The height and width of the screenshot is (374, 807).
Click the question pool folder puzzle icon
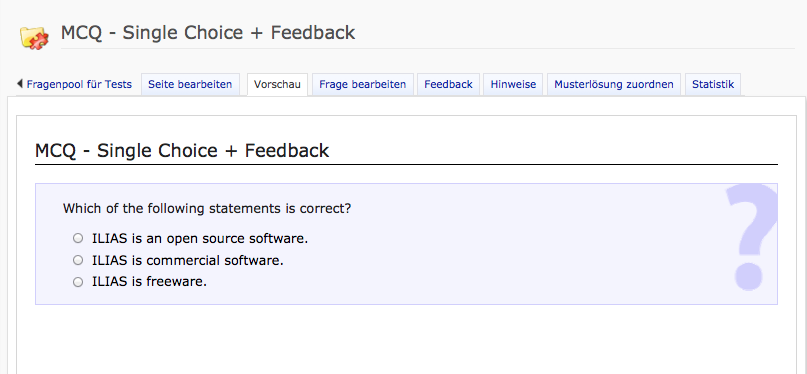tap(34, 37)
